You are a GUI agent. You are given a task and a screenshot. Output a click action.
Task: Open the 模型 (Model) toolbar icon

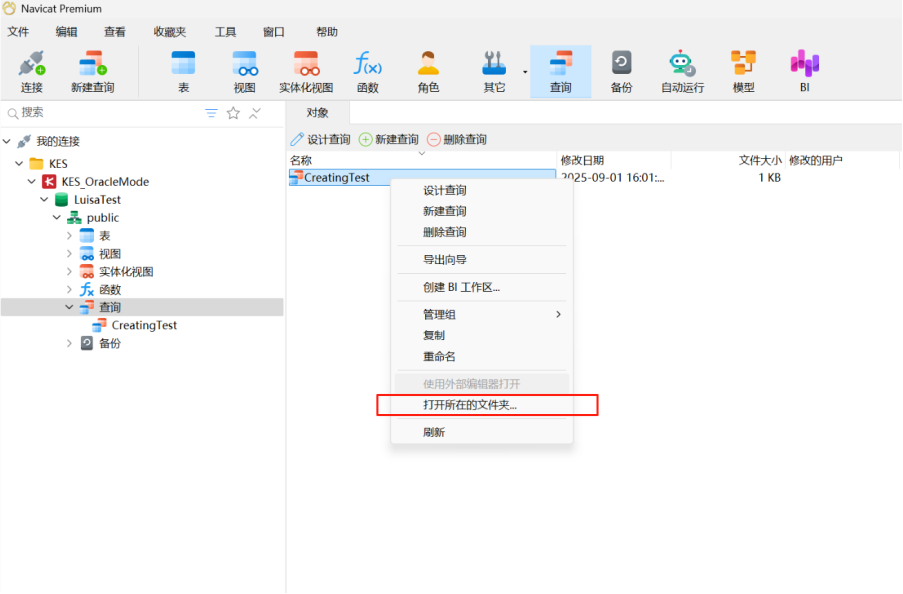click(743, 71)
